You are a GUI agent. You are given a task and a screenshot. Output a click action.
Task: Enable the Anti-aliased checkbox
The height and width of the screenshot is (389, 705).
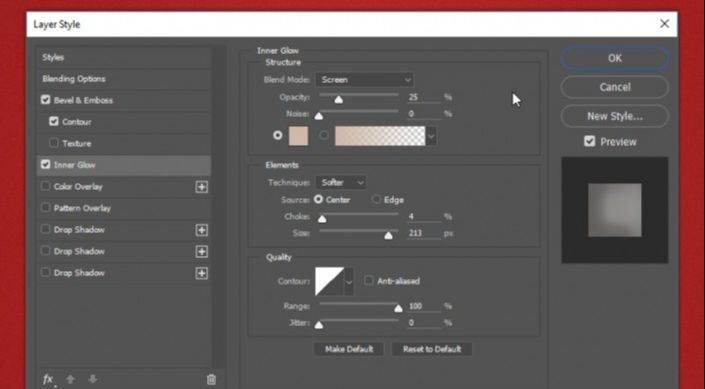[368, 281]
